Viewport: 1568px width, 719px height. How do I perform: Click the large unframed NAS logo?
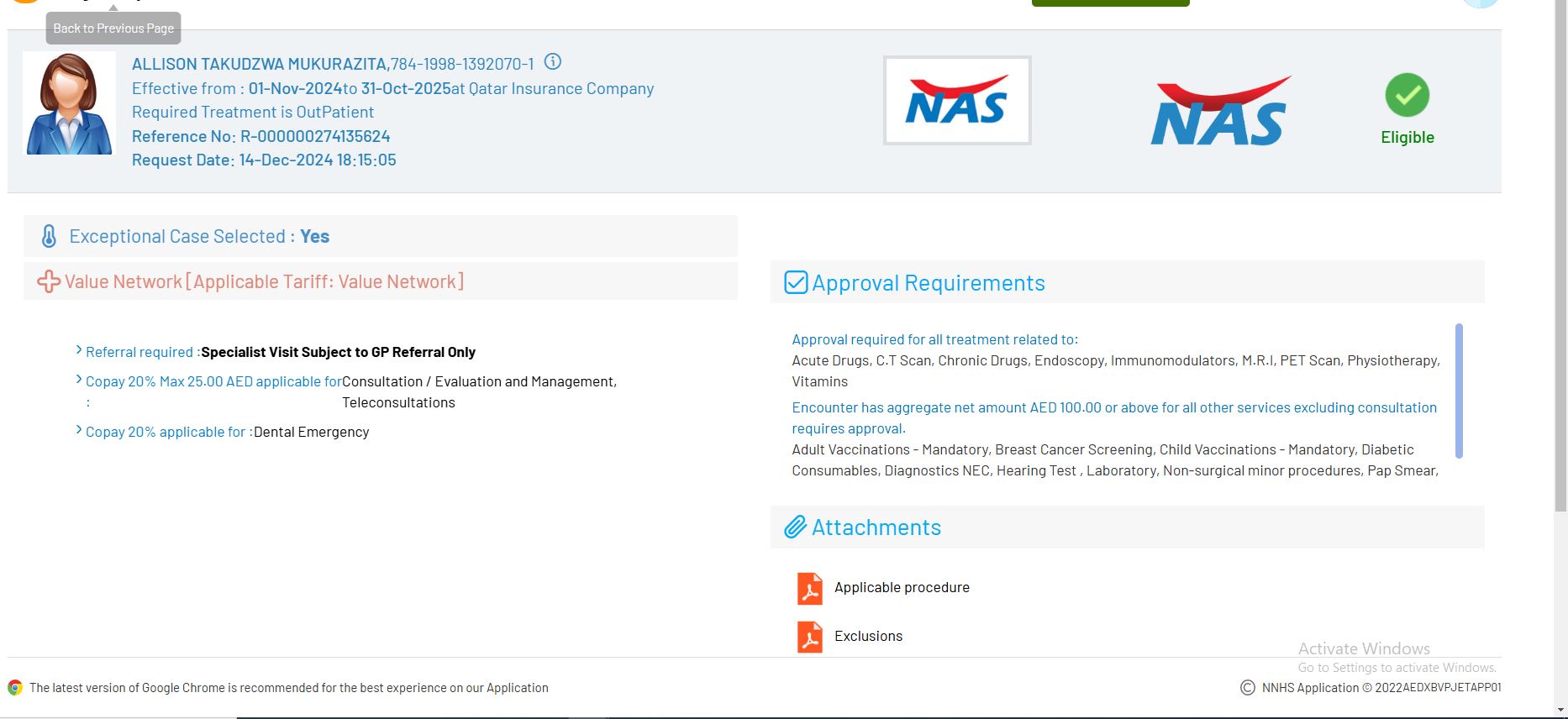click(1220, 111)
